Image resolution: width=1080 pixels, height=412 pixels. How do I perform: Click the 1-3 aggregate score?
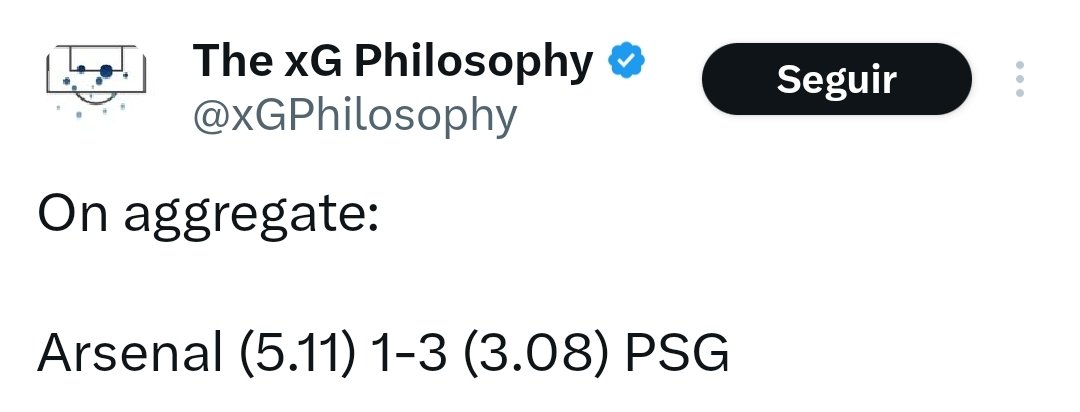tap(408, 353)
